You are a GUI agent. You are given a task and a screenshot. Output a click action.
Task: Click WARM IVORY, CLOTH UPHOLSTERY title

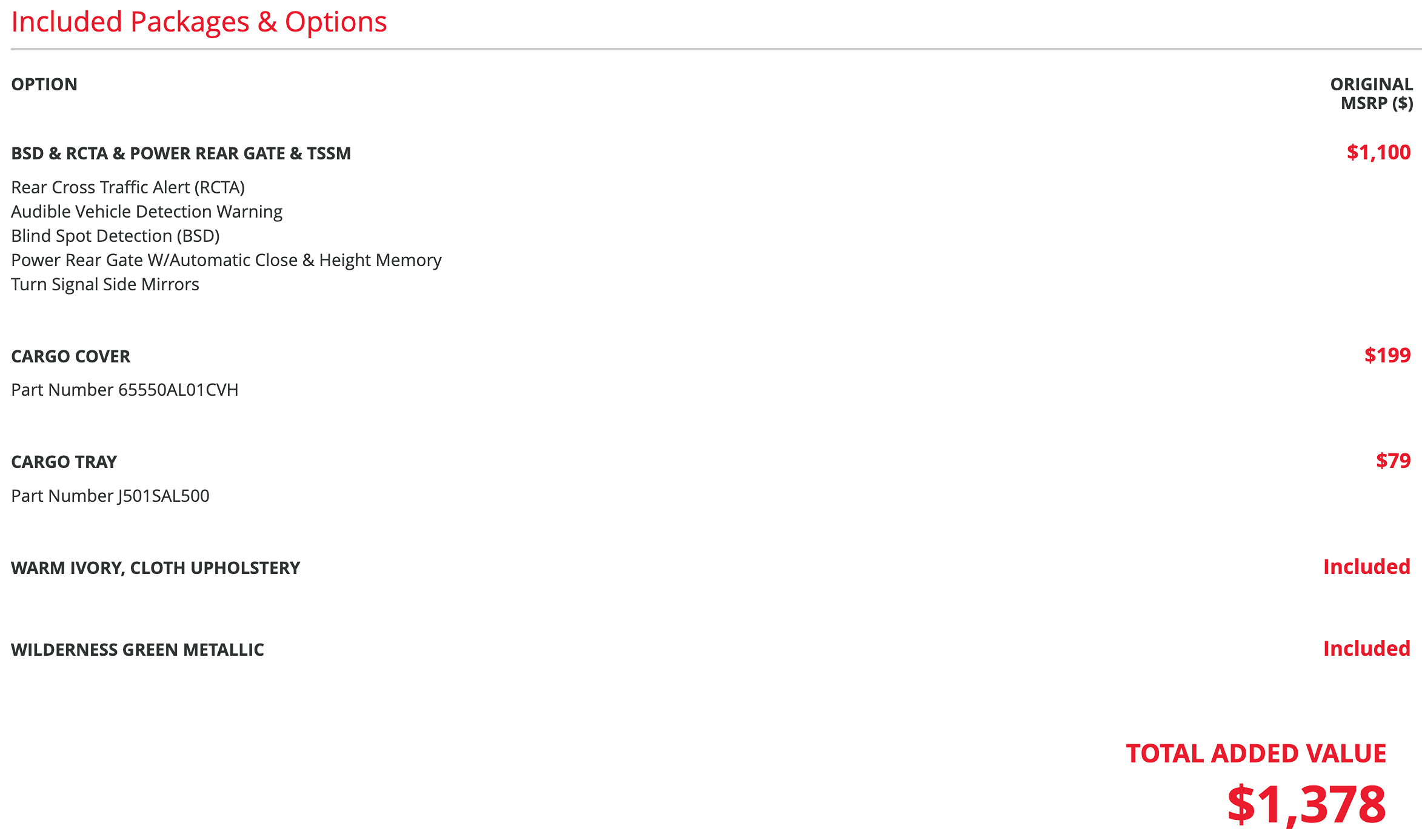(155, 568)
